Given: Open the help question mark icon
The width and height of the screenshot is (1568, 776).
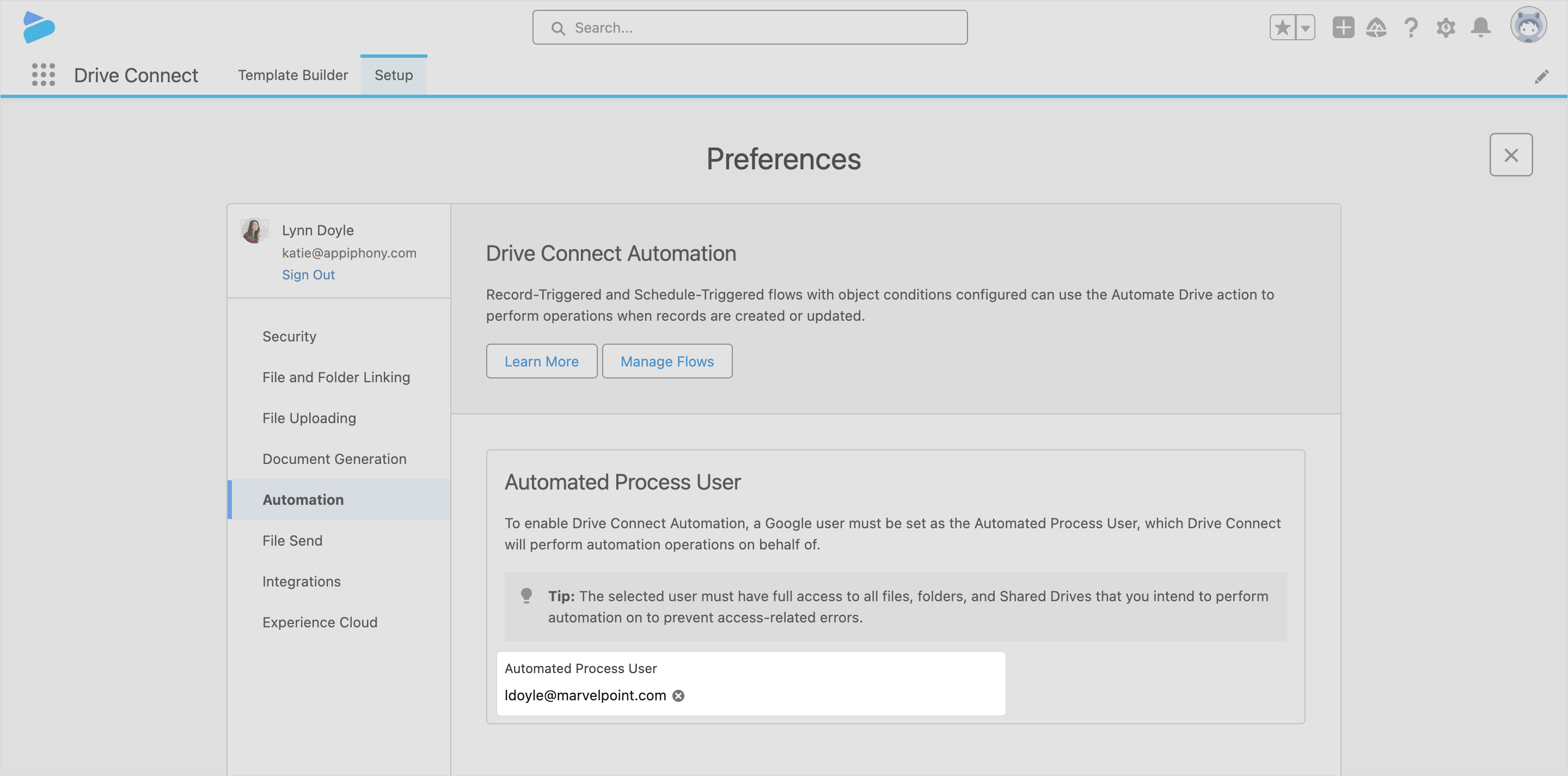Looking at the screenshot, I should coord(1411,28).
